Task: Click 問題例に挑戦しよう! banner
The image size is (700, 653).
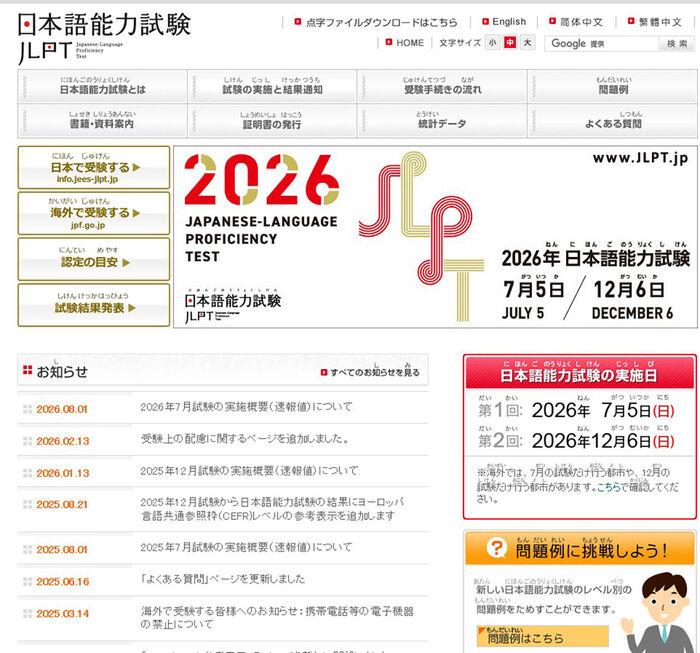Action: point(580,549)
